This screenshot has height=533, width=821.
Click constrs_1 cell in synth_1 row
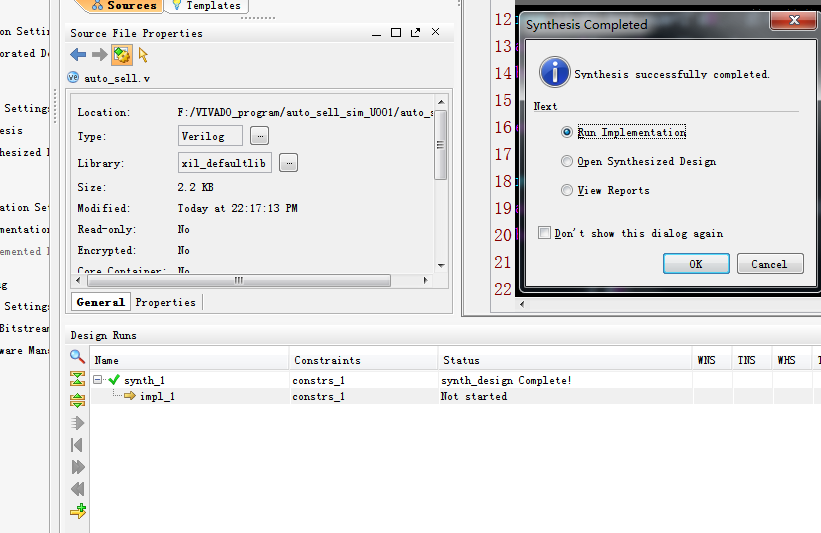point(318,380)
